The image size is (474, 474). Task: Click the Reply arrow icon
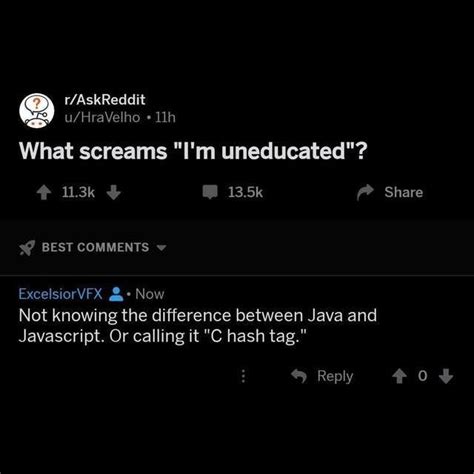click(299, 376)
